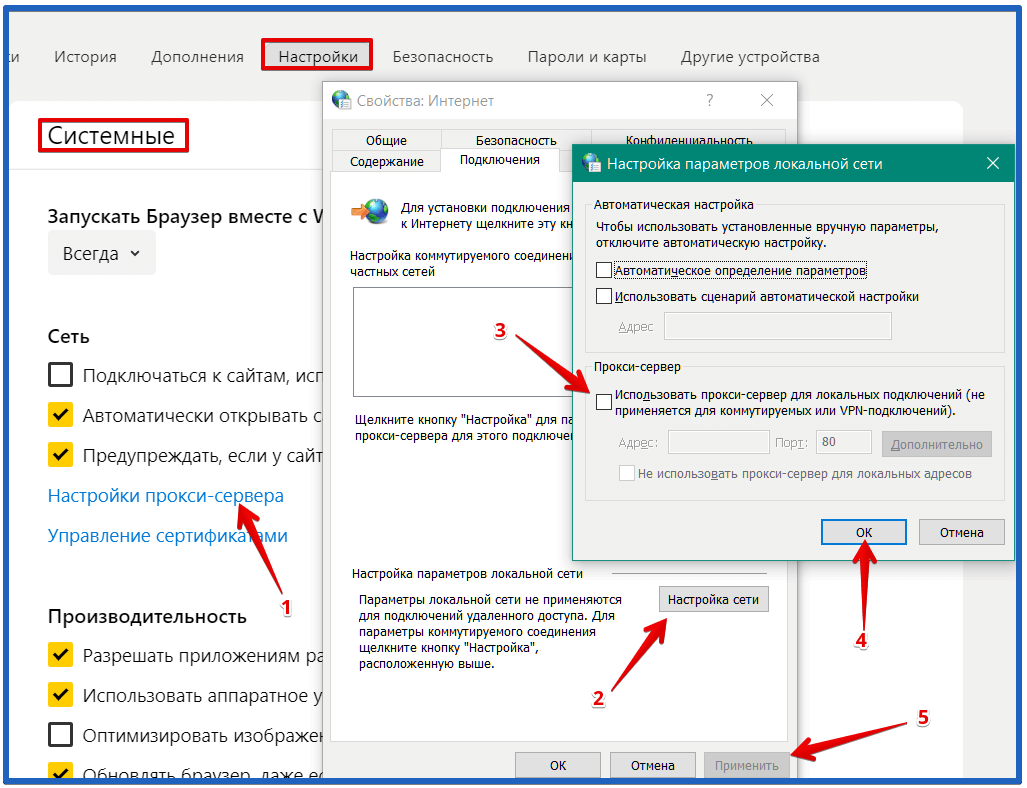The image size is (1027, 788).
Task: Close the Свойства: Интернет window
Action: (x=767, y=100)
